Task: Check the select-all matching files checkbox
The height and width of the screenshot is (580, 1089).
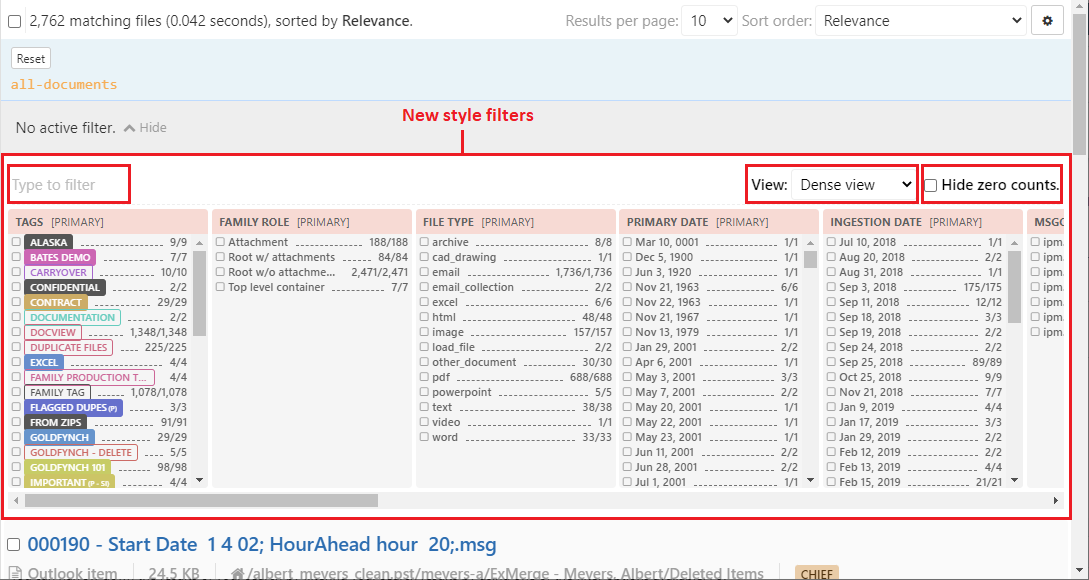Action: tap(15, 21)
